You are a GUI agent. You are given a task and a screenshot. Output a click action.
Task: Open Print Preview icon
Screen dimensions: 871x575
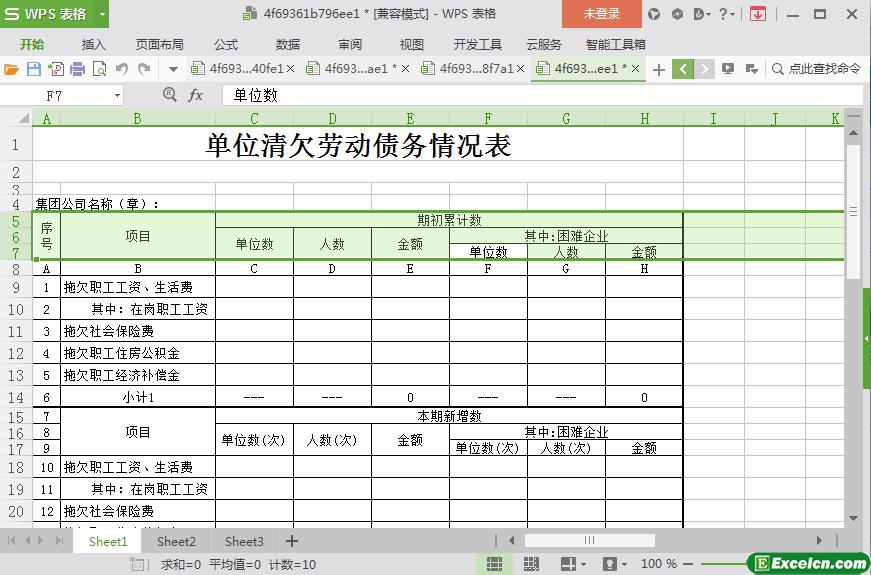coord(99,69)
